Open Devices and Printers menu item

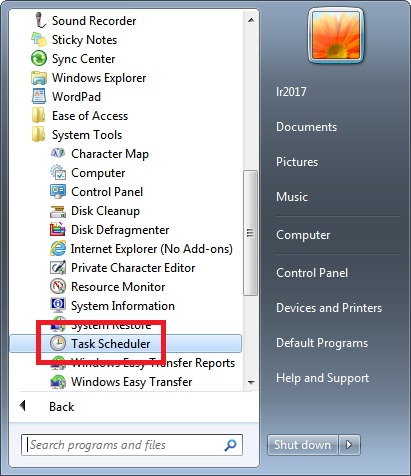(x=329, y=308)
